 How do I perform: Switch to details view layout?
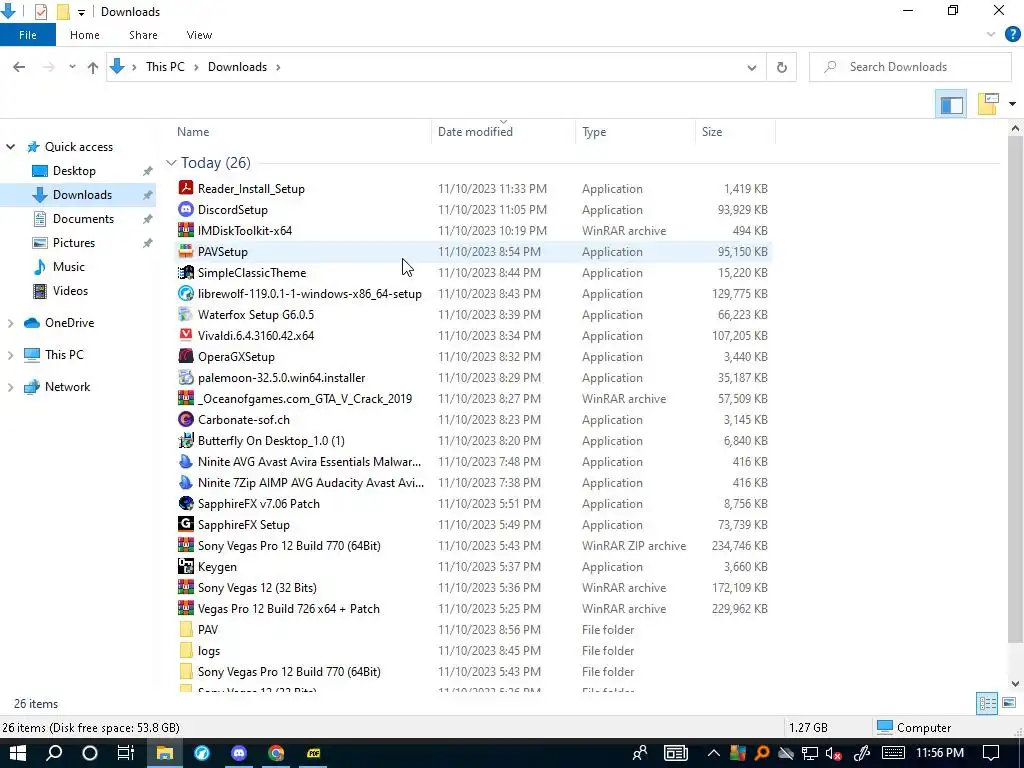[987, 703]
